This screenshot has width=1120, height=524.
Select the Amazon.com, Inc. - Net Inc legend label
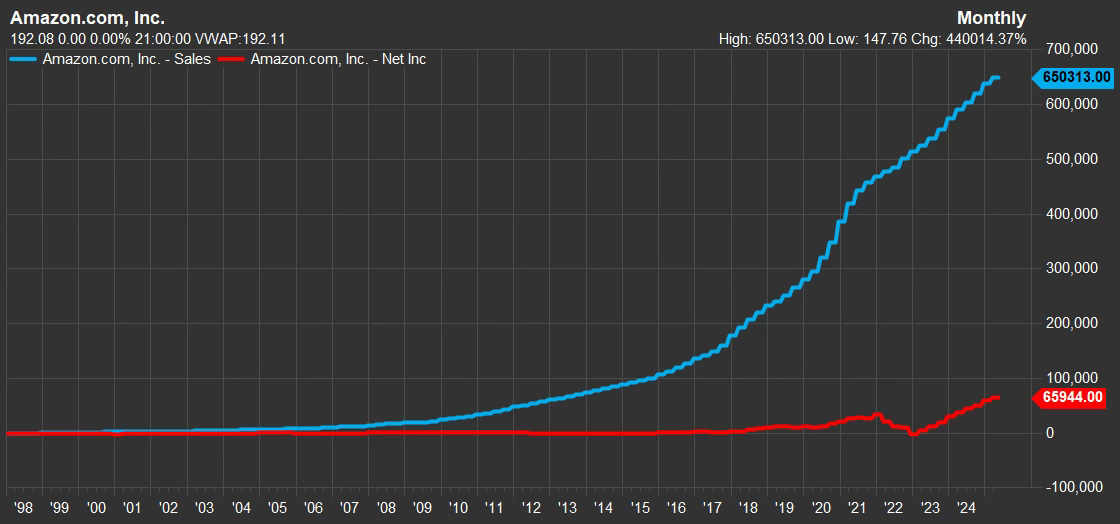[x=338, y=59]
